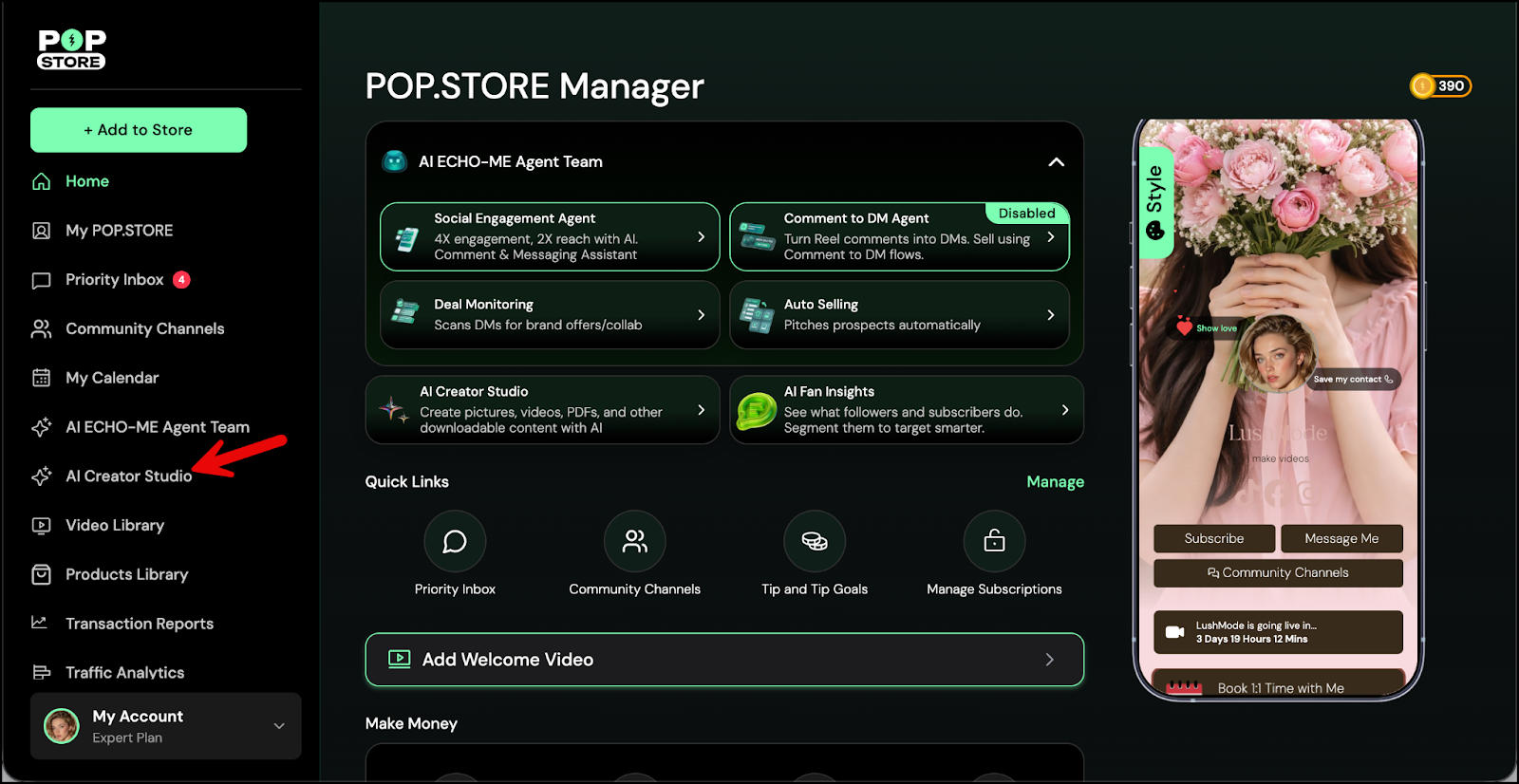Click the Show love heart on preview
Viewport: 1519px width, 784px height.
[x=1185, y=327]
